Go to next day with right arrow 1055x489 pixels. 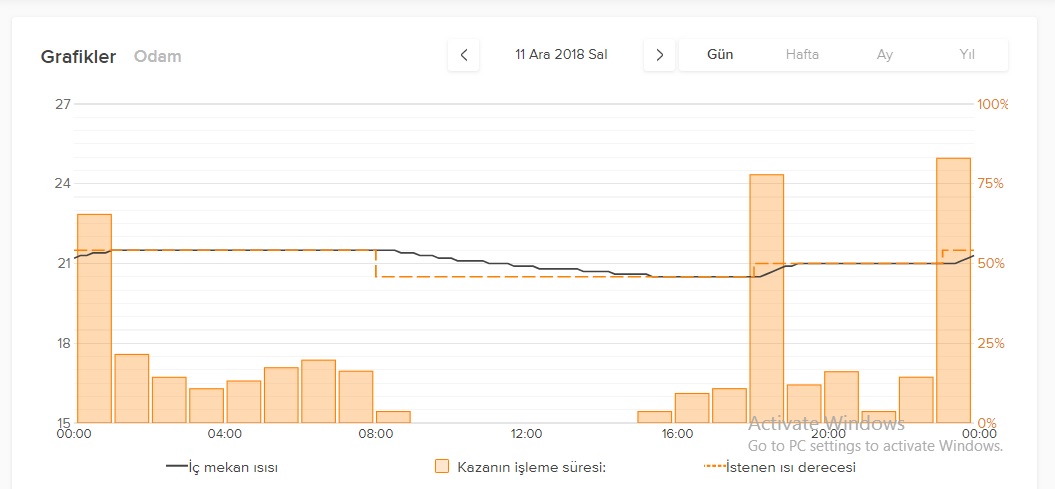(x=659, y=55)
